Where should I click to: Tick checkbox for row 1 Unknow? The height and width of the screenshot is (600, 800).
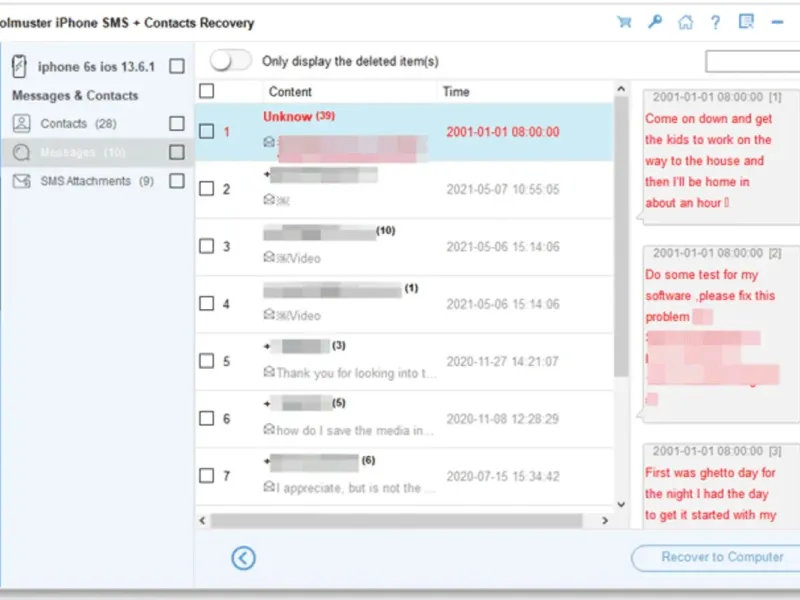[x=207, y=132]
